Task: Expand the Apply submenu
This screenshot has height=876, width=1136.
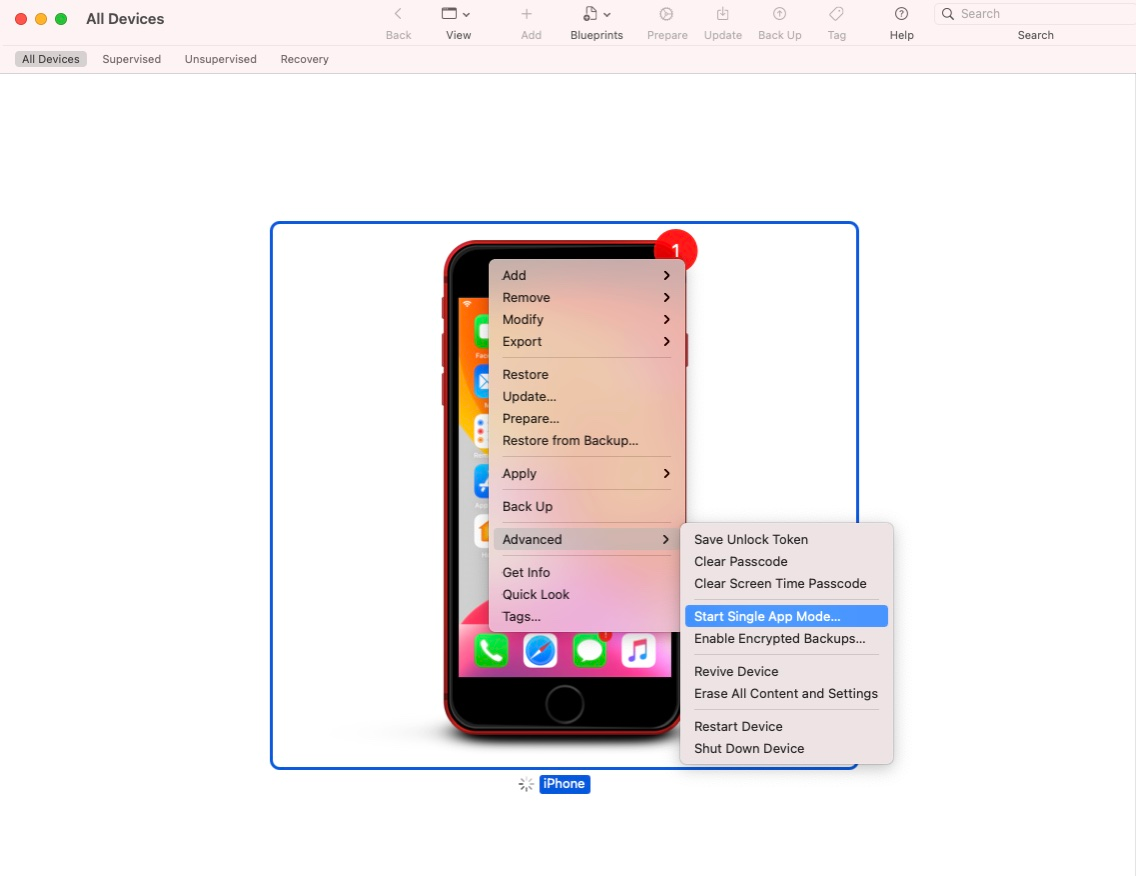Action: 587,474
